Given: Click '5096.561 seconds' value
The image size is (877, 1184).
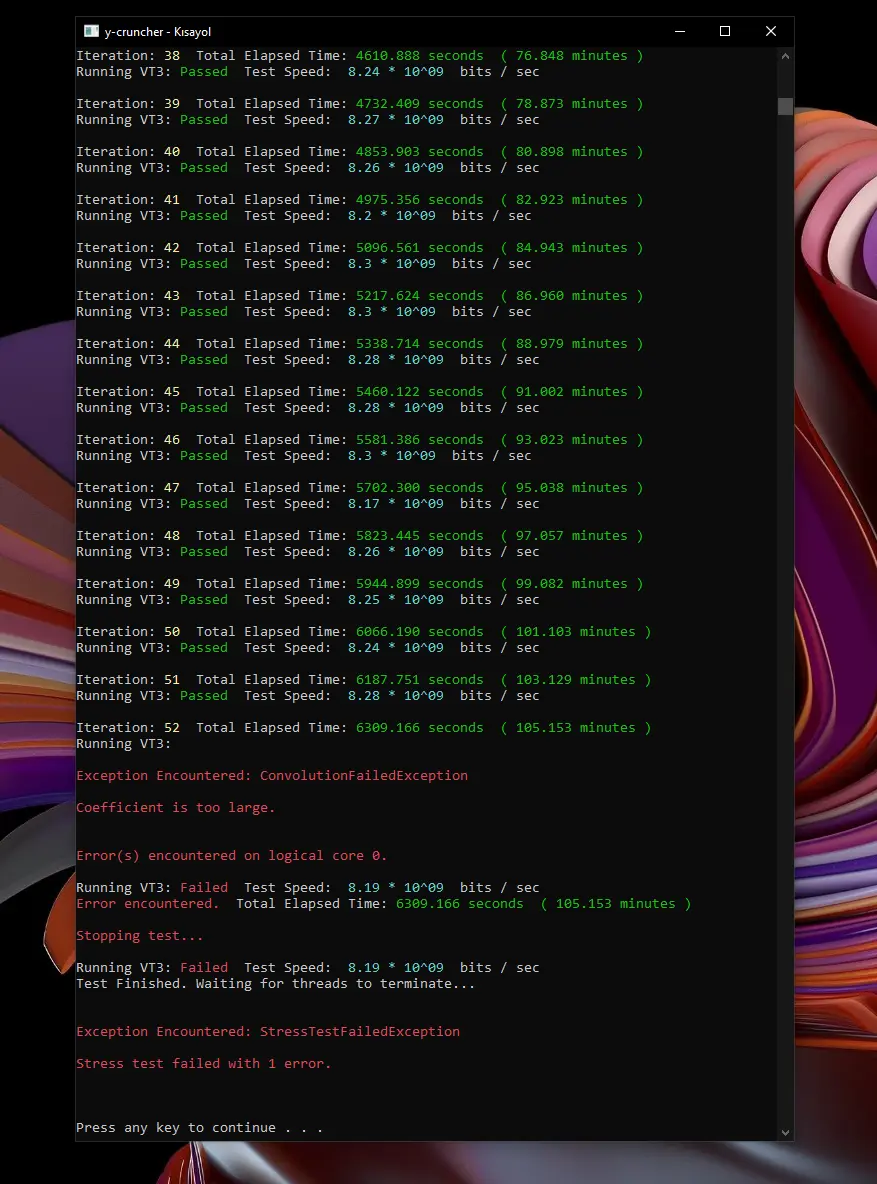Looking at the screenshot, I should coord(419,248).
